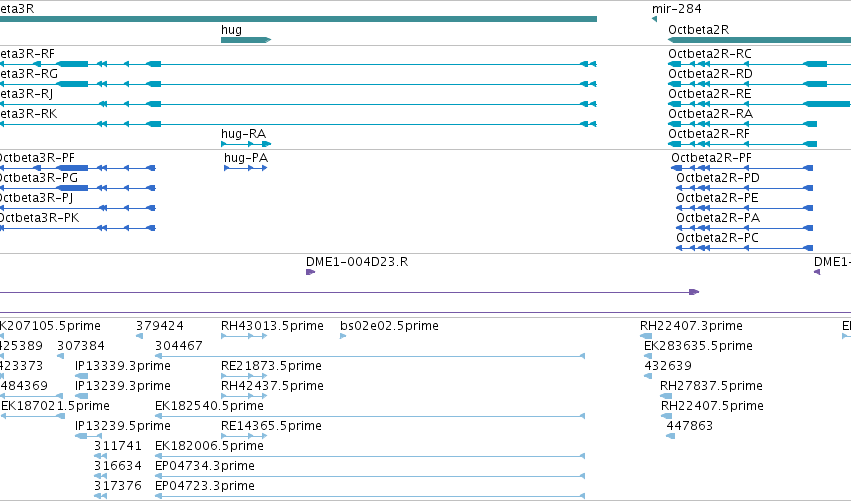Click the Octbeta2R-PA CDS label

click(718, 218)
